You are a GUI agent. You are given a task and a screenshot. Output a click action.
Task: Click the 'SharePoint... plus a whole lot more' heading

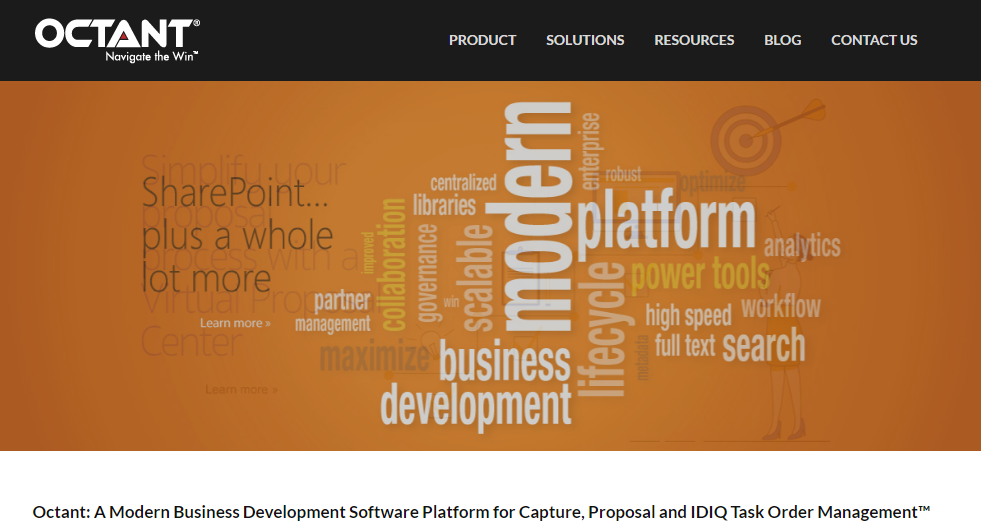[x=237, y=235]
